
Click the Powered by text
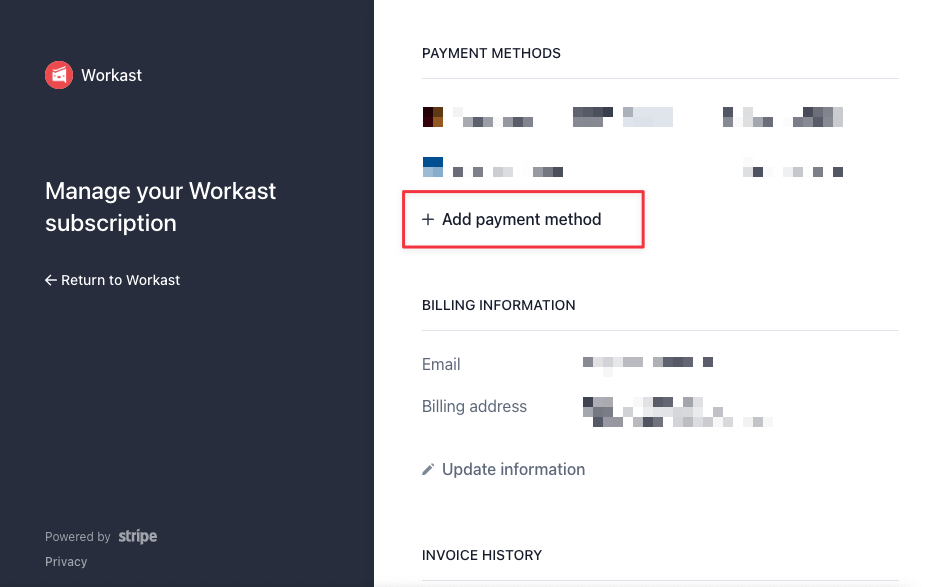[x=78, y=537]
